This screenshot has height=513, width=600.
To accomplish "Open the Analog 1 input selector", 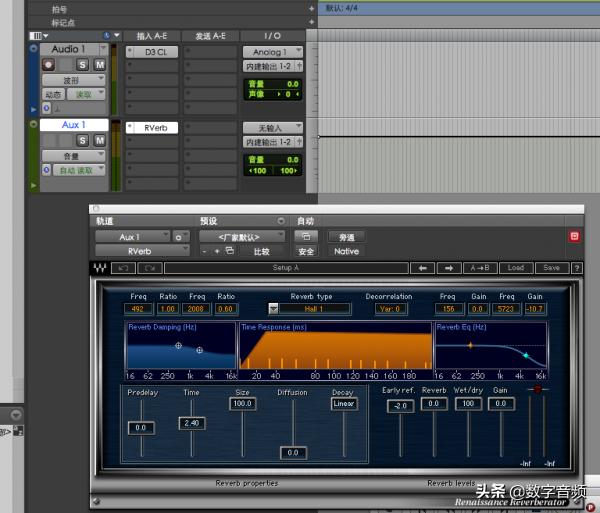I will pos(270,51).
